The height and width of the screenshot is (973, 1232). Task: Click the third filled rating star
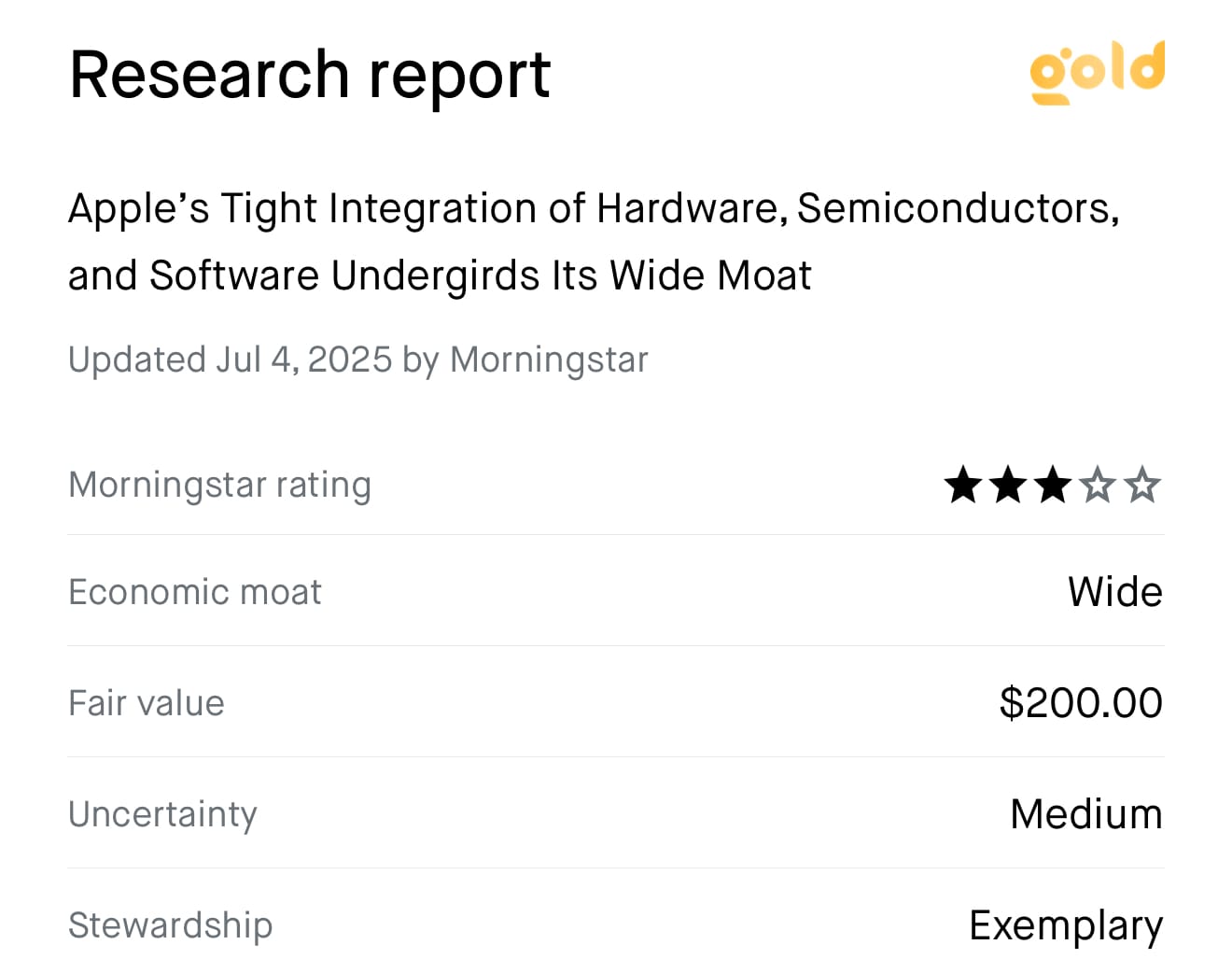1053,486
